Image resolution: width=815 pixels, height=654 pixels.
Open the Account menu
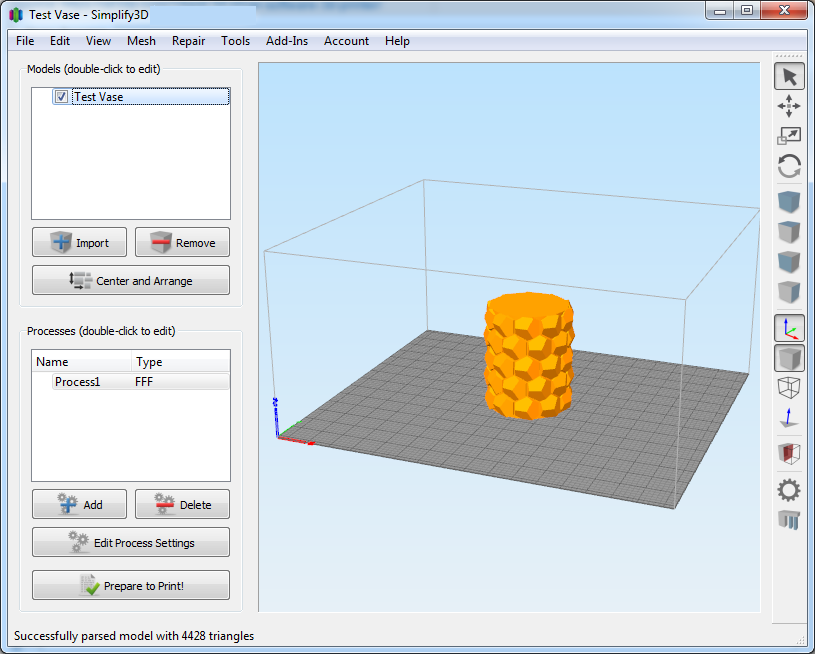347,41
